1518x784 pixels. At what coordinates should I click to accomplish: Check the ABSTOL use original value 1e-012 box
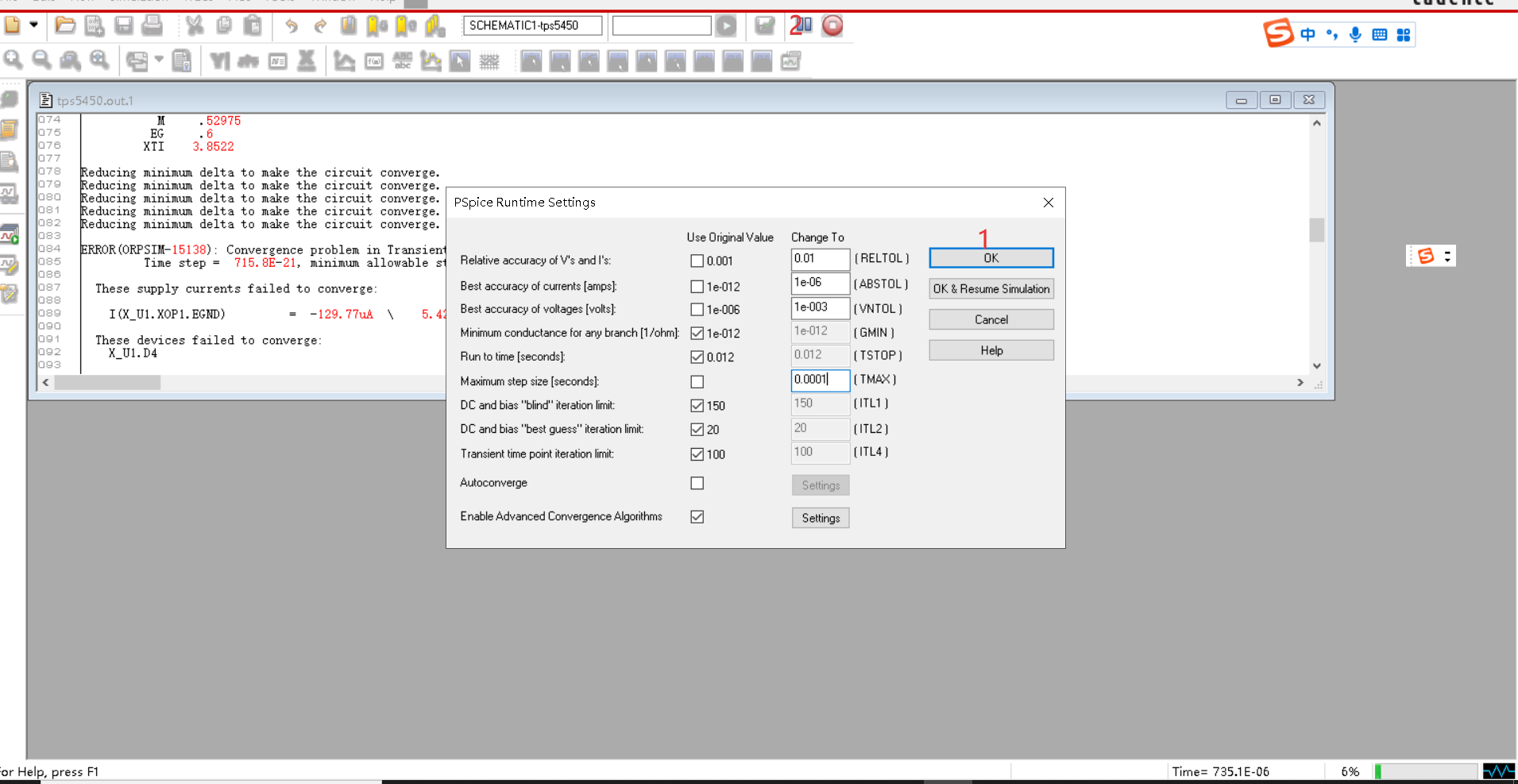[x=697, y=287]
